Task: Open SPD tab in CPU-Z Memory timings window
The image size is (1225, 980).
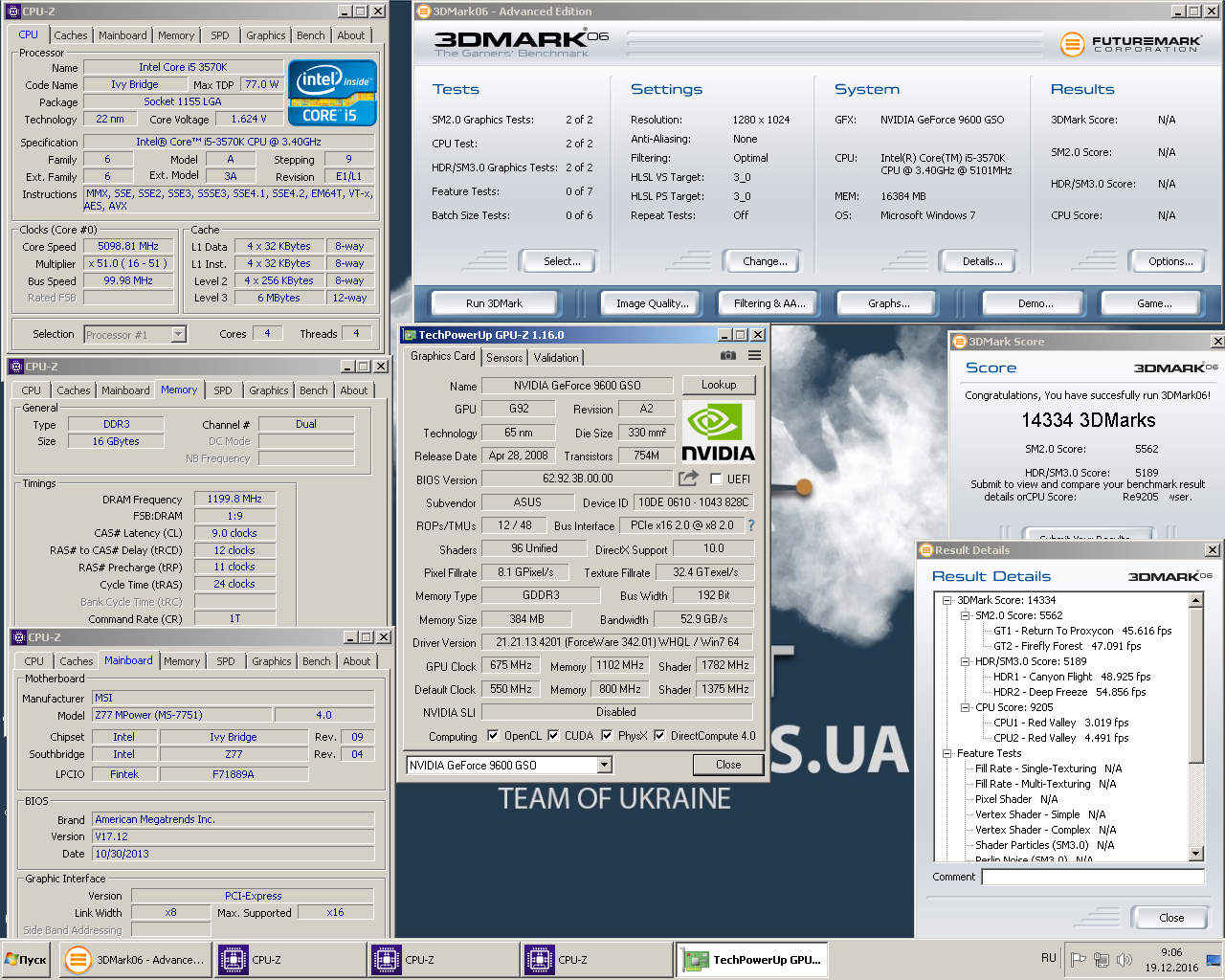Action: [x=223, y=390]
